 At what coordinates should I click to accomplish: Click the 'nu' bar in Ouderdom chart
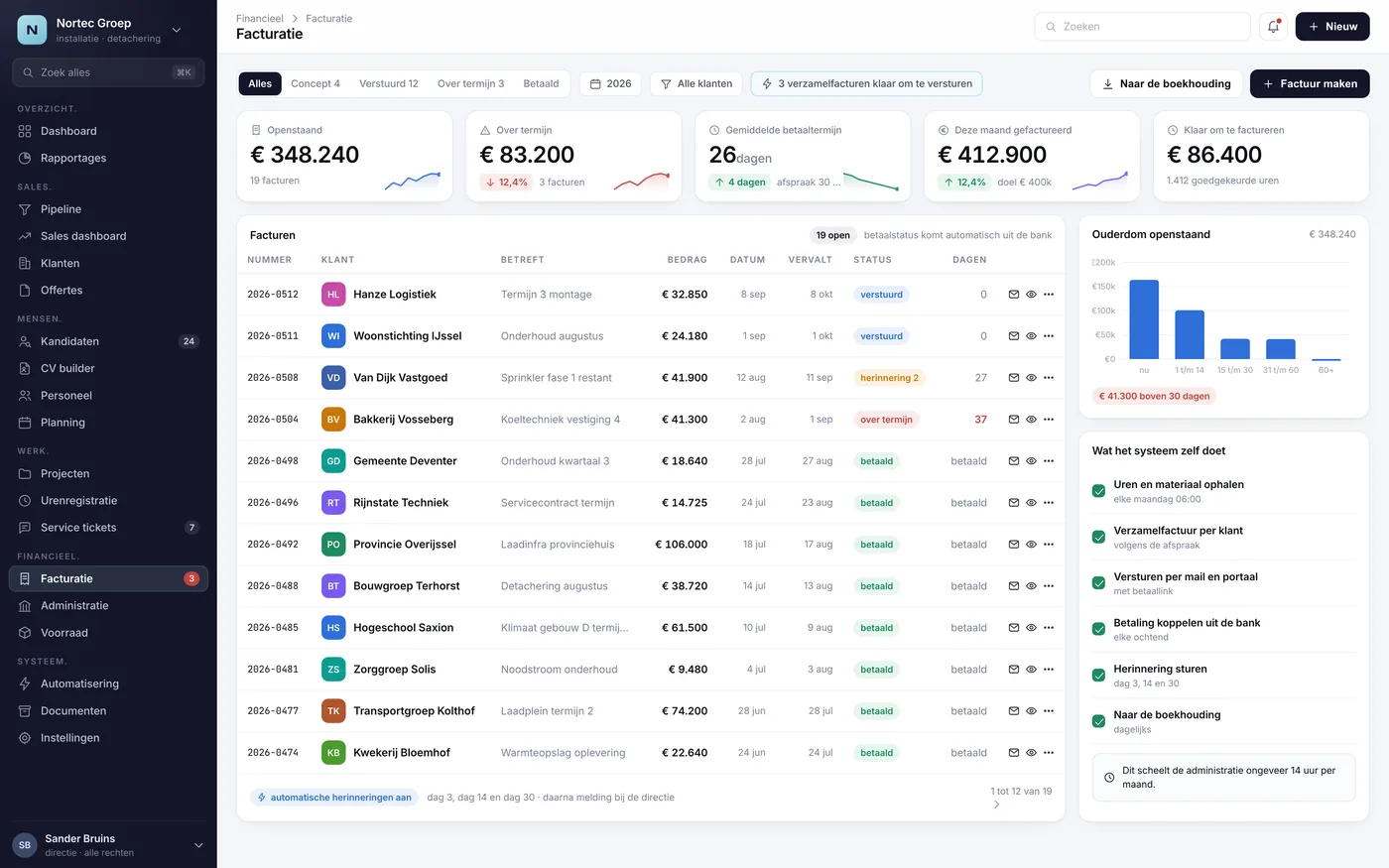tap(1144, 319)
